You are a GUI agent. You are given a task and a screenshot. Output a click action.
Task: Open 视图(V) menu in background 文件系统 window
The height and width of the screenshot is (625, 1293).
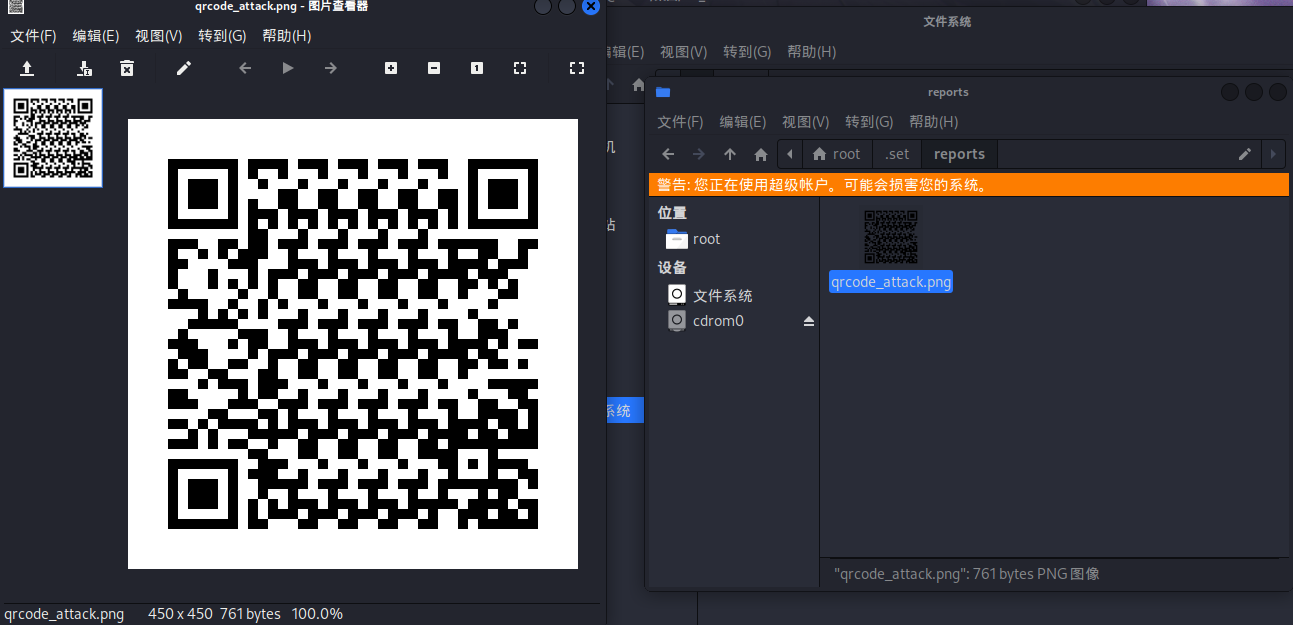[x=683, y=51]
